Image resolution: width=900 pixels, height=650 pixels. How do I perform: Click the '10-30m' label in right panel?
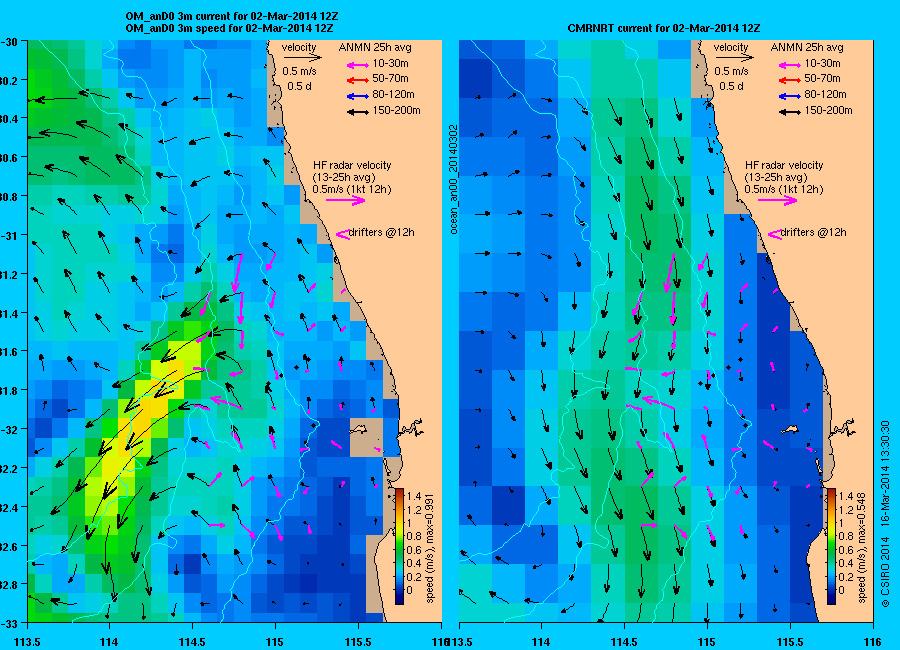click(x=822, y=63)
